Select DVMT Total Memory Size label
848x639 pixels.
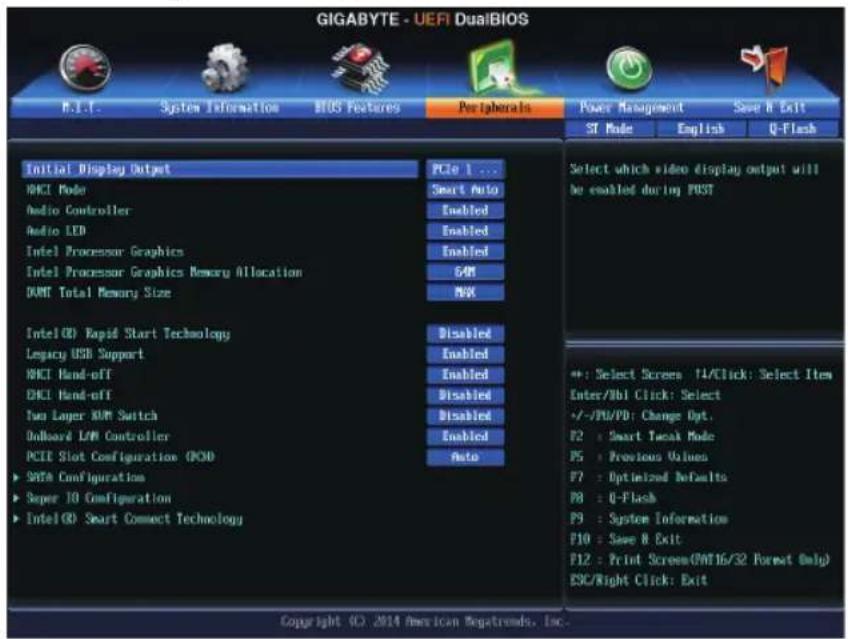(98, 292)
